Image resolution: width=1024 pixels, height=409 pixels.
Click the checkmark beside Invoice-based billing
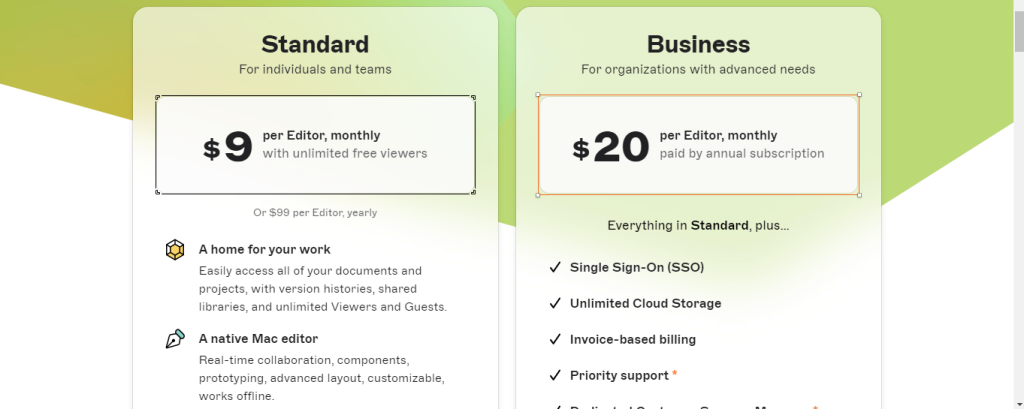pos(555,339)
